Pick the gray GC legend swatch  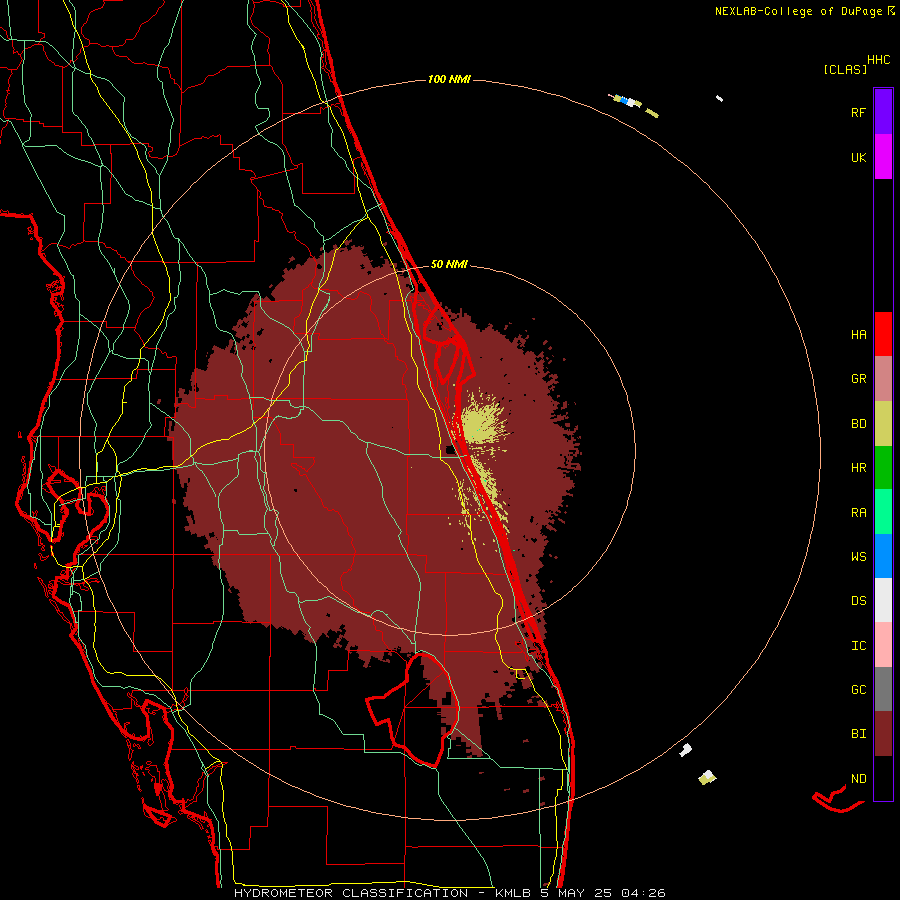pos(883,689)
